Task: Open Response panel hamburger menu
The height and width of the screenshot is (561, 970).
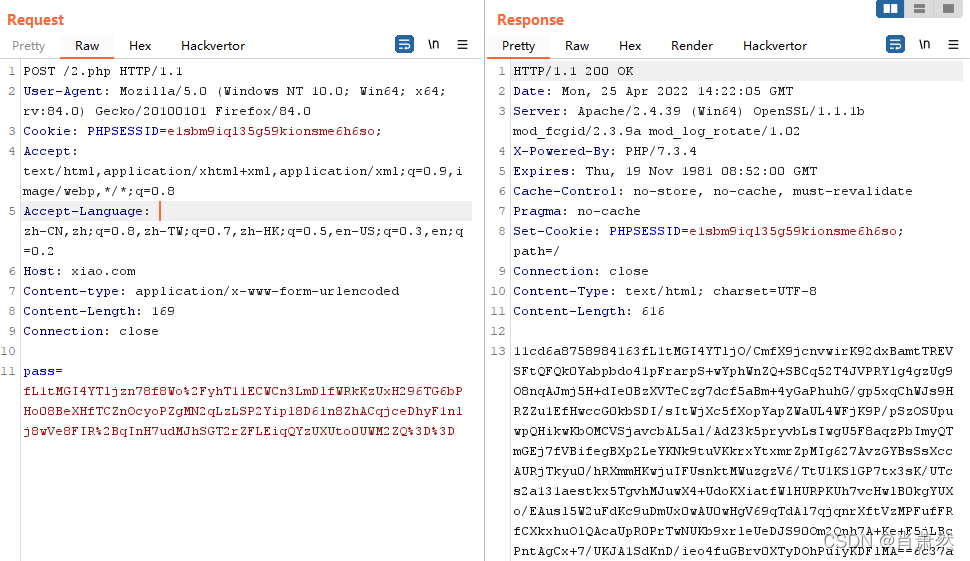Action: pyautogui.click(x=953, y=45)
